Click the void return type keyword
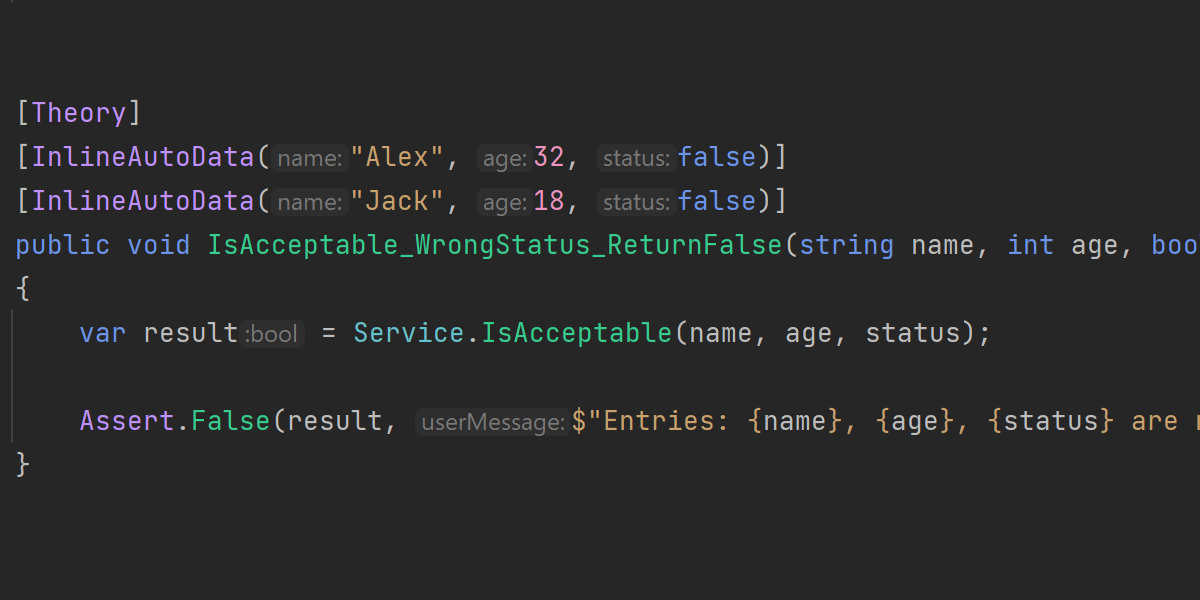Screen dimensions: 1200x600 coord(159,245)
